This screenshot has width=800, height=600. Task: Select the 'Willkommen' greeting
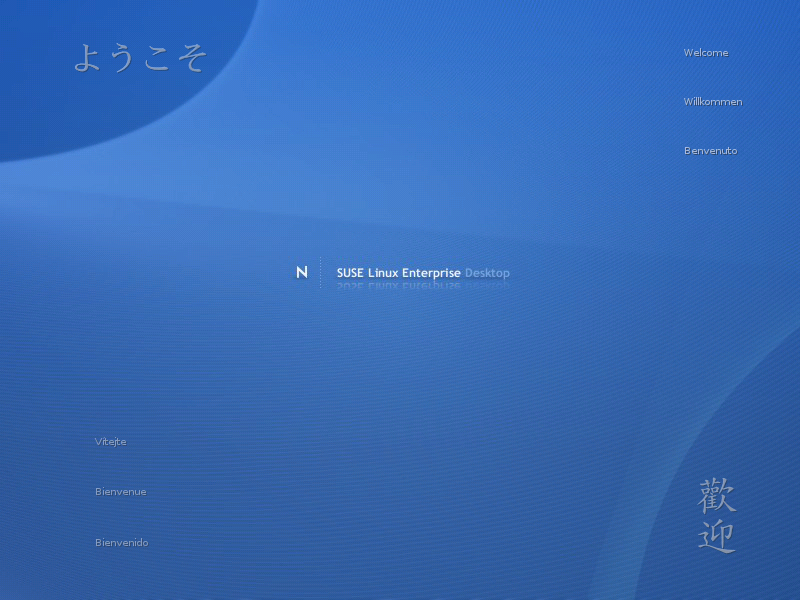click(x=713, y=102)
